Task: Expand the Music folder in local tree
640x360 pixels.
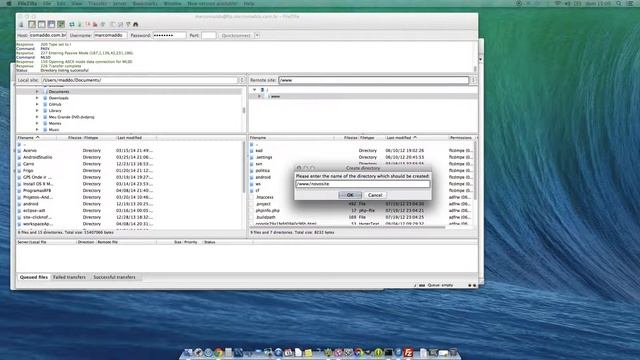Action: coord(37,129)
